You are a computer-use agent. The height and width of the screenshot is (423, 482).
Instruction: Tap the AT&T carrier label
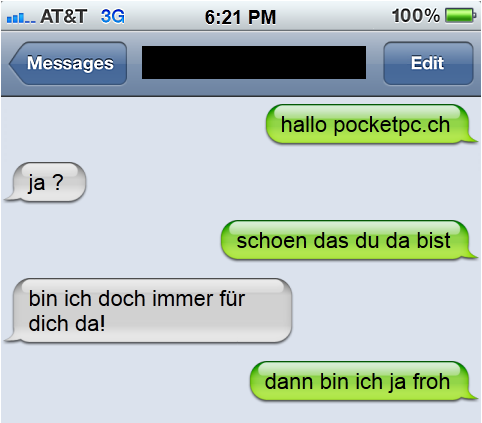(63, 16)
